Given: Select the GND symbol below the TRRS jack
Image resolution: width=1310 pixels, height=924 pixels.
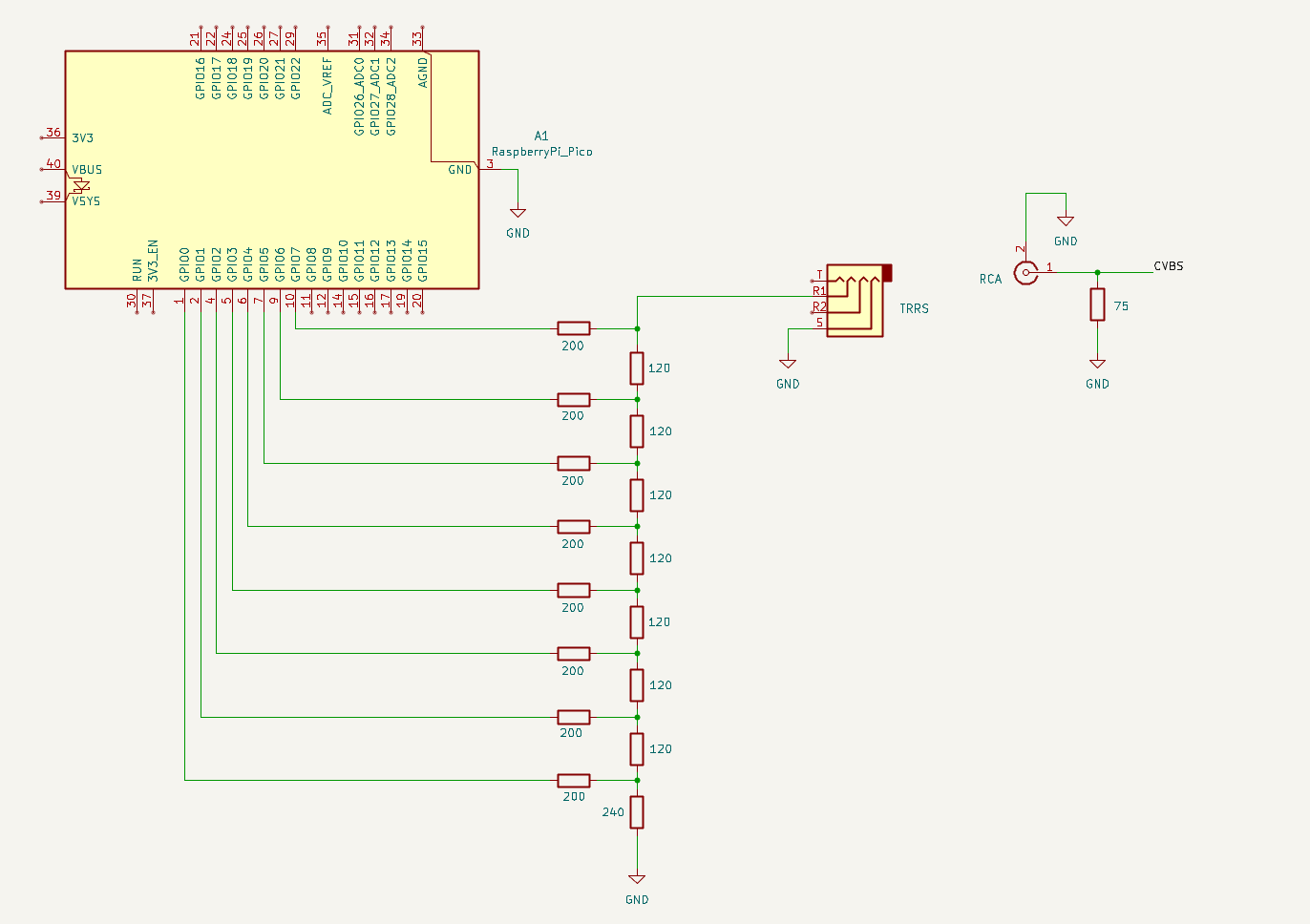Looking at the screenshot, I should [789, 363].
